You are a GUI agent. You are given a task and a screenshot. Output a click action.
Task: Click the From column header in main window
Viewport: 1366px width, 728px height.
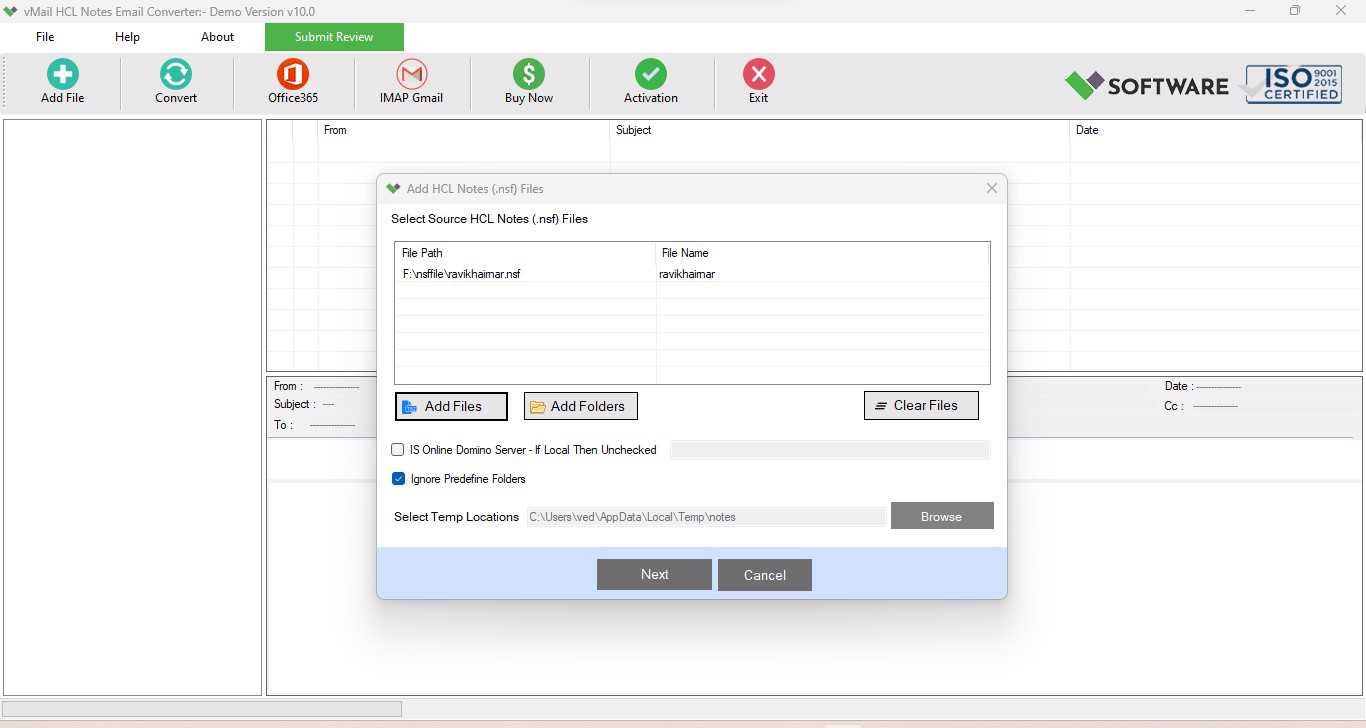tap(464, 130)
